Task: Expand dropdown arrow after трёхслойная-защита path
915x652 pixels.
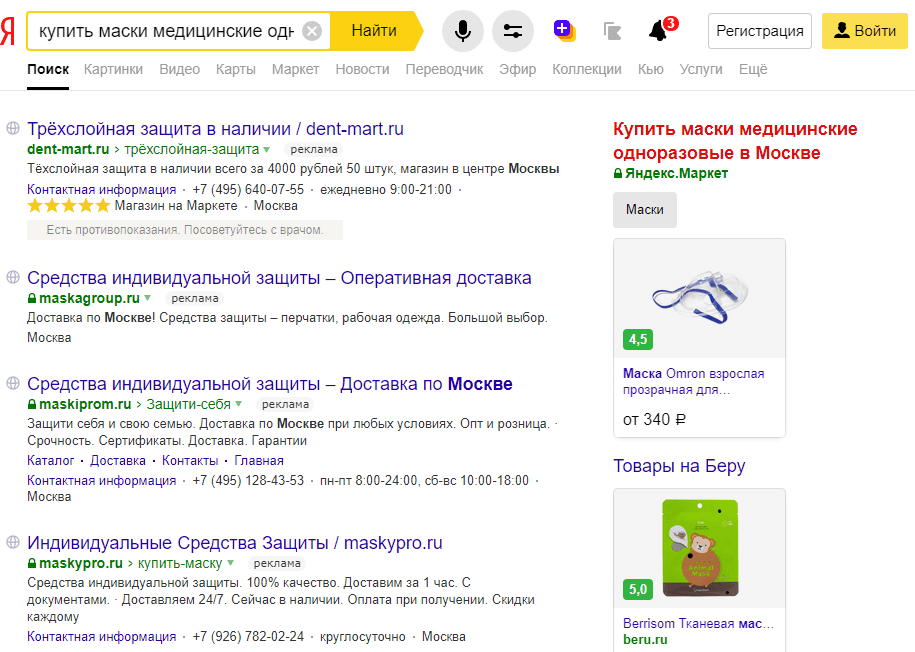Action: (x=267, y=150)
